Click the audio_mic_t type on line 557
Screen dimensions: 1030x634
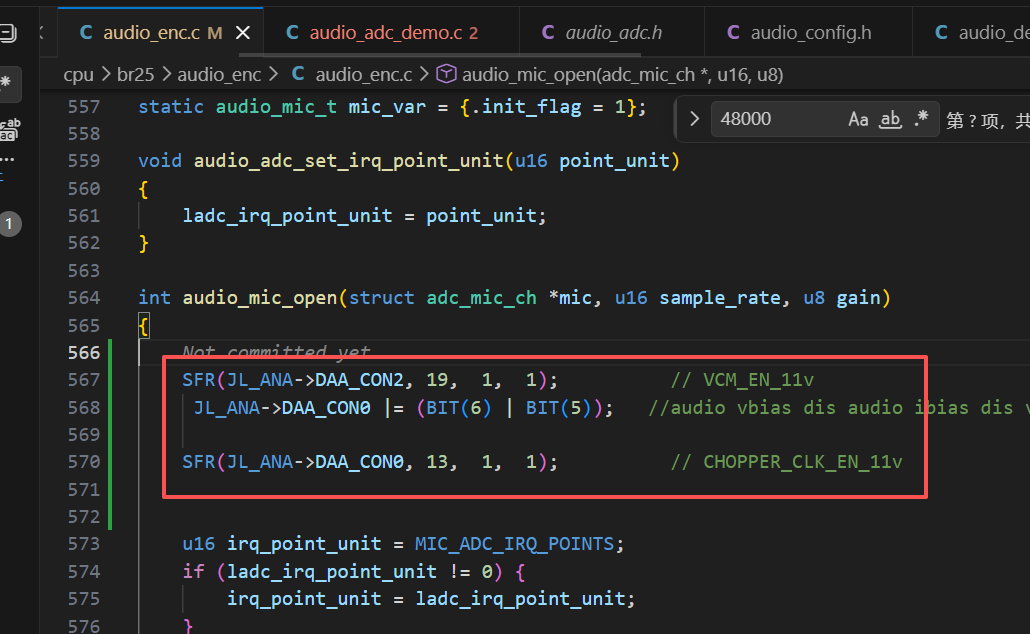click(276, 107)
